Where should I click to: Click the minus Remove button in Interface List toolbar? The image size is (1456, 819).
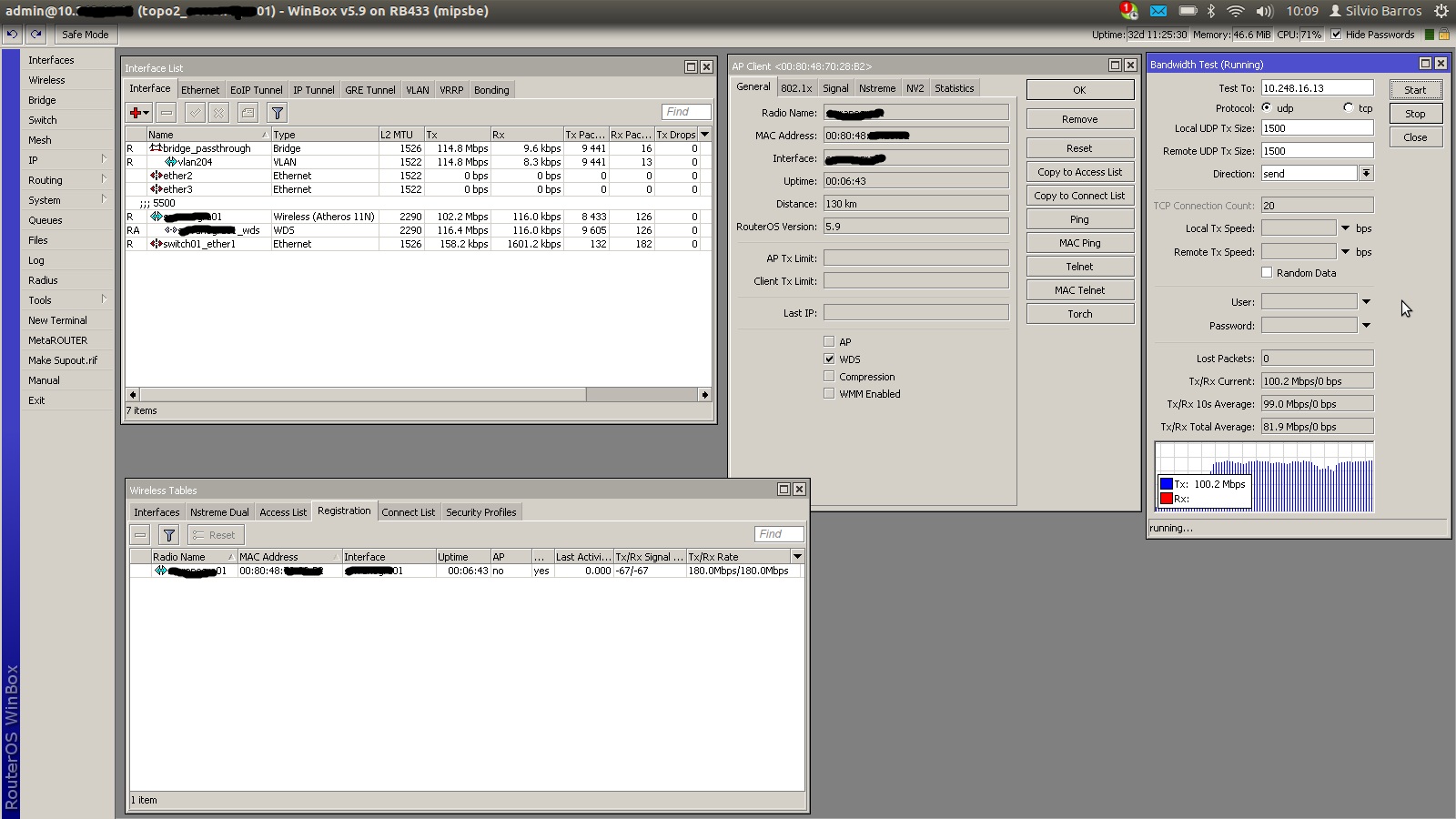pyautogui.click(x=167, y=113)
